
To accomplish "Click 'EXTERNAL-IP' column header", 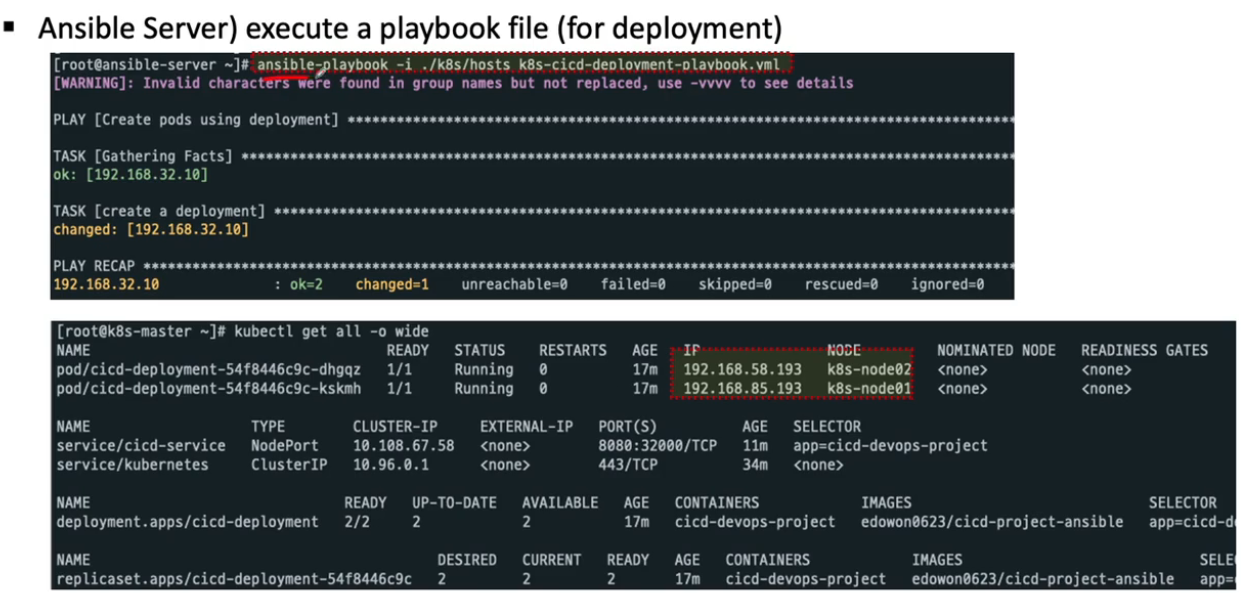I will point(526,427).
